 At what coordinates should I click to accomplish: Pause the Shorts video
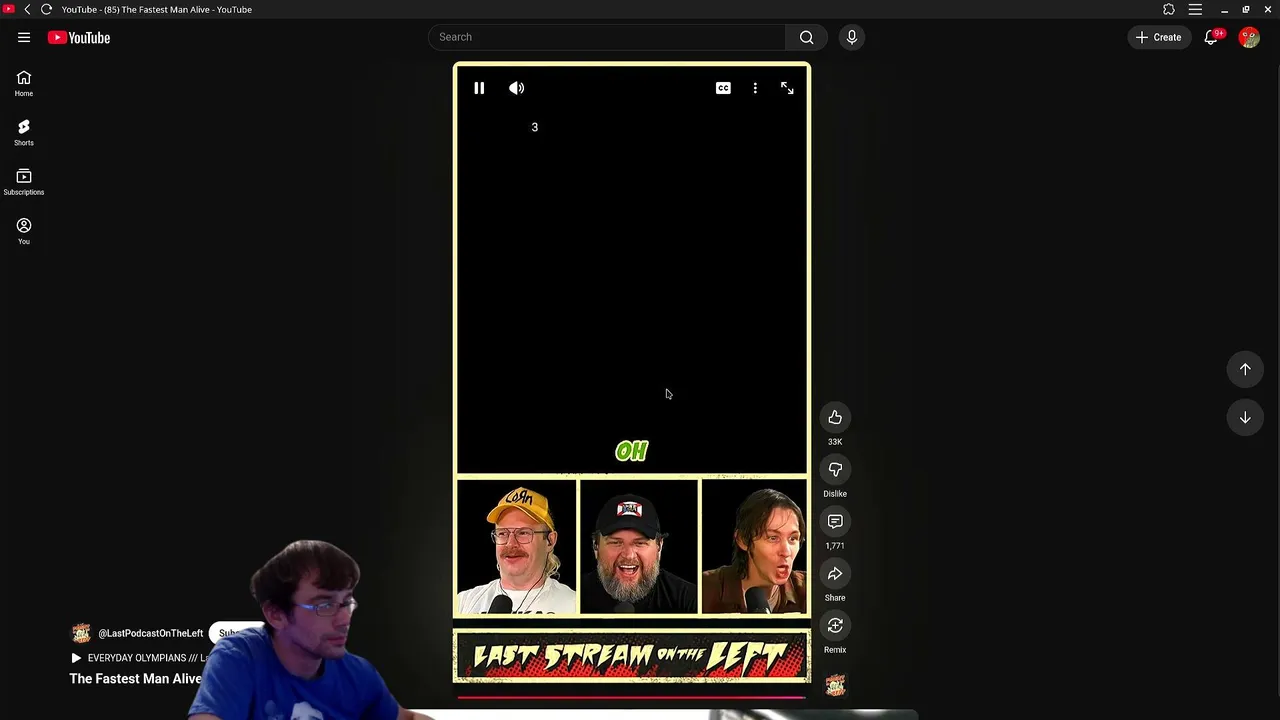[x=479, y=88]
